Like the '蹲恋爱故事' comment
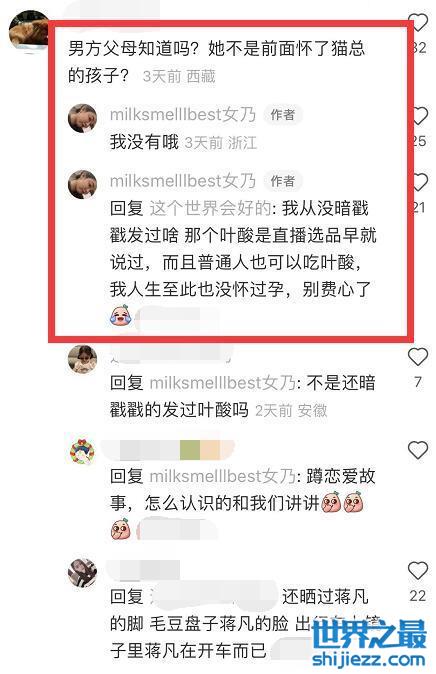The image size is (436, 674). (x=418, y=450)
